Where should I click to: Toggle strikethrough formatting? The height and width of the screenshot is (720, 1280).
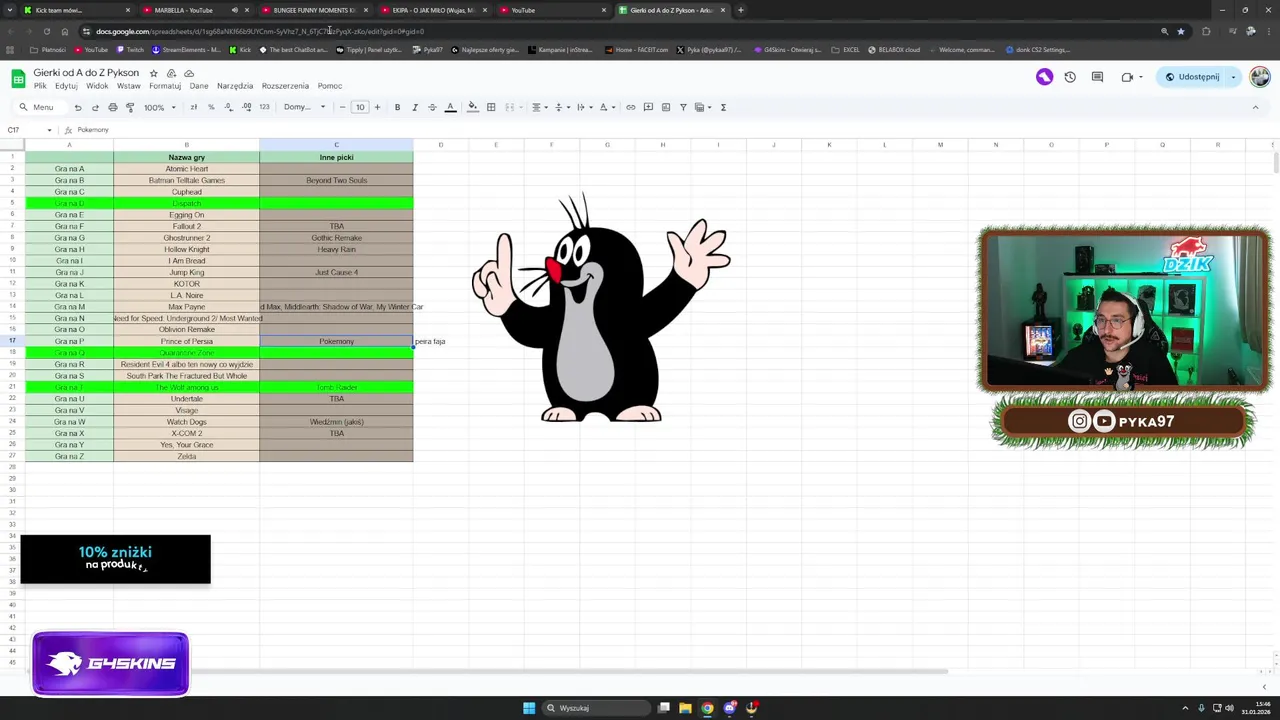[x=432, y=107]
